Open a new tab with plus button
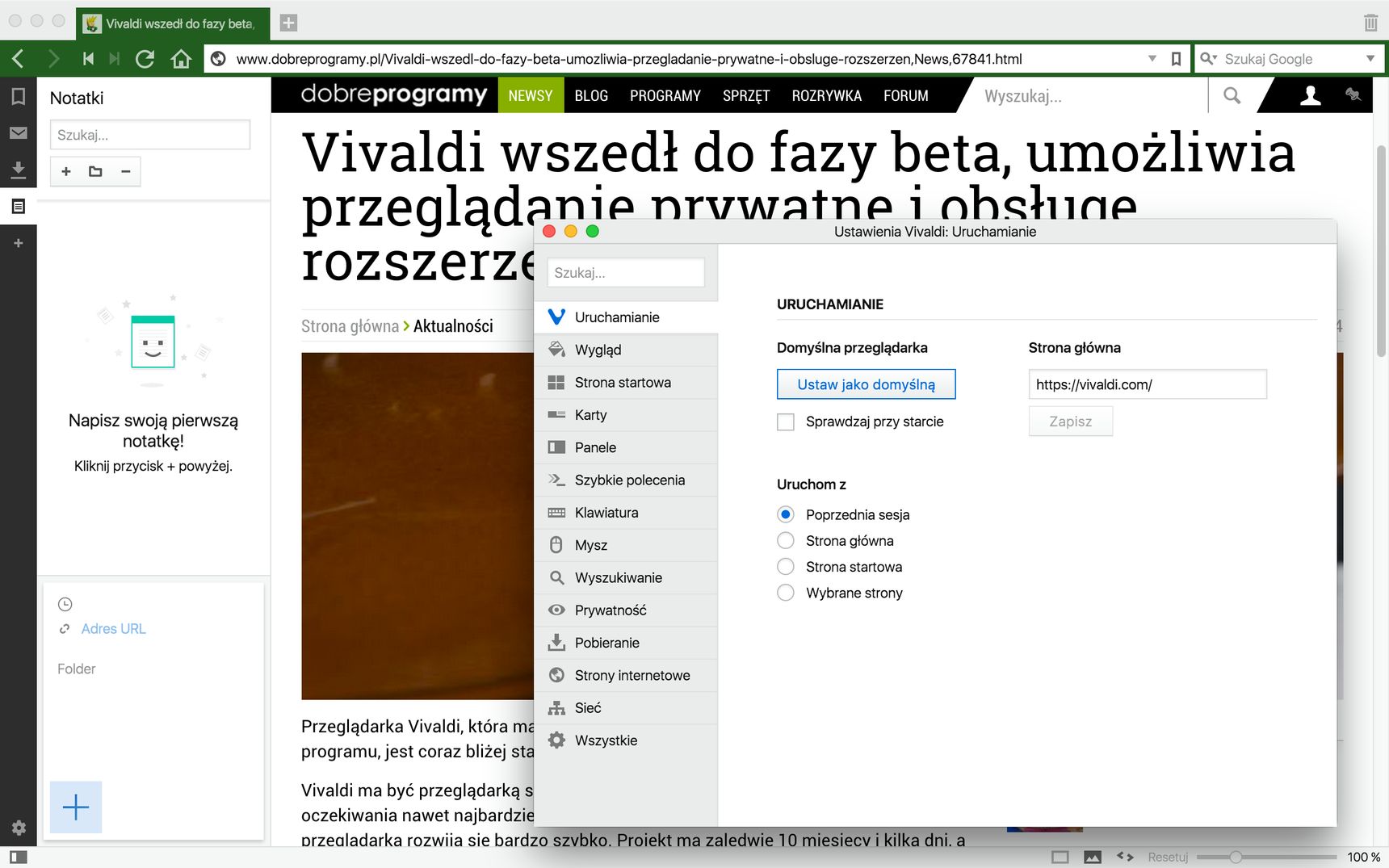The height and width of the screenshot is (868, 1389). (x=288, y=23)
